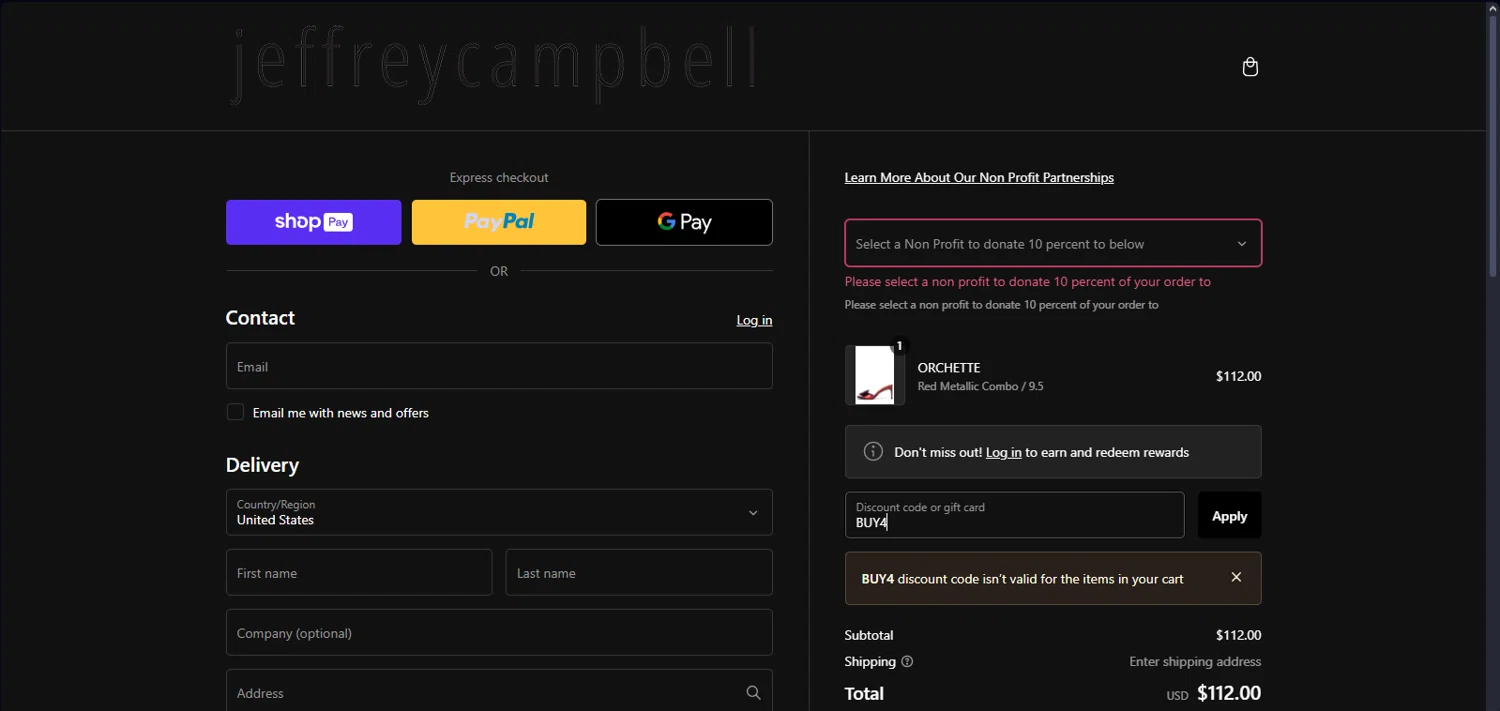The width and height of the screenshot is (1500, 711).
Task: Click the Log in link beside Contact
Action: 754,320
